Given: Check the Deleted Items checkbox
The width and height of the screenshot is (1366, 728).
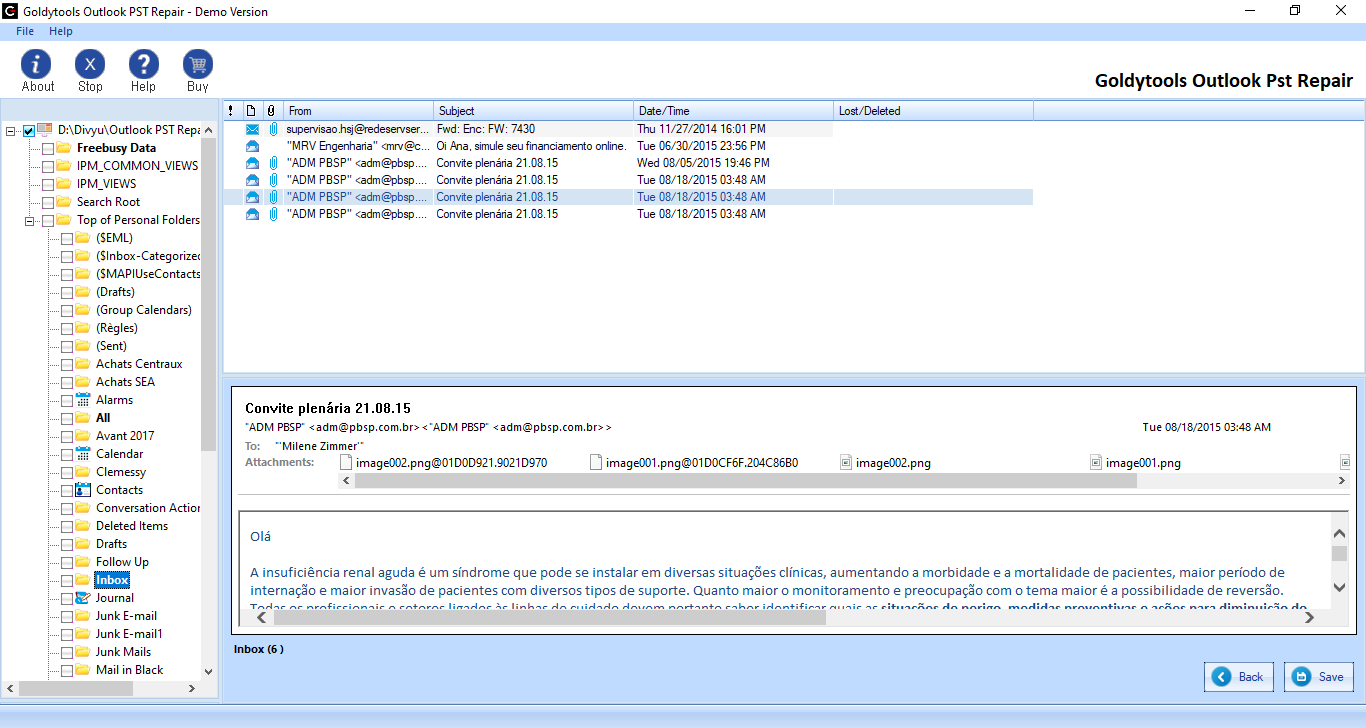Looking at the screenshot, I should coord(67,527).
